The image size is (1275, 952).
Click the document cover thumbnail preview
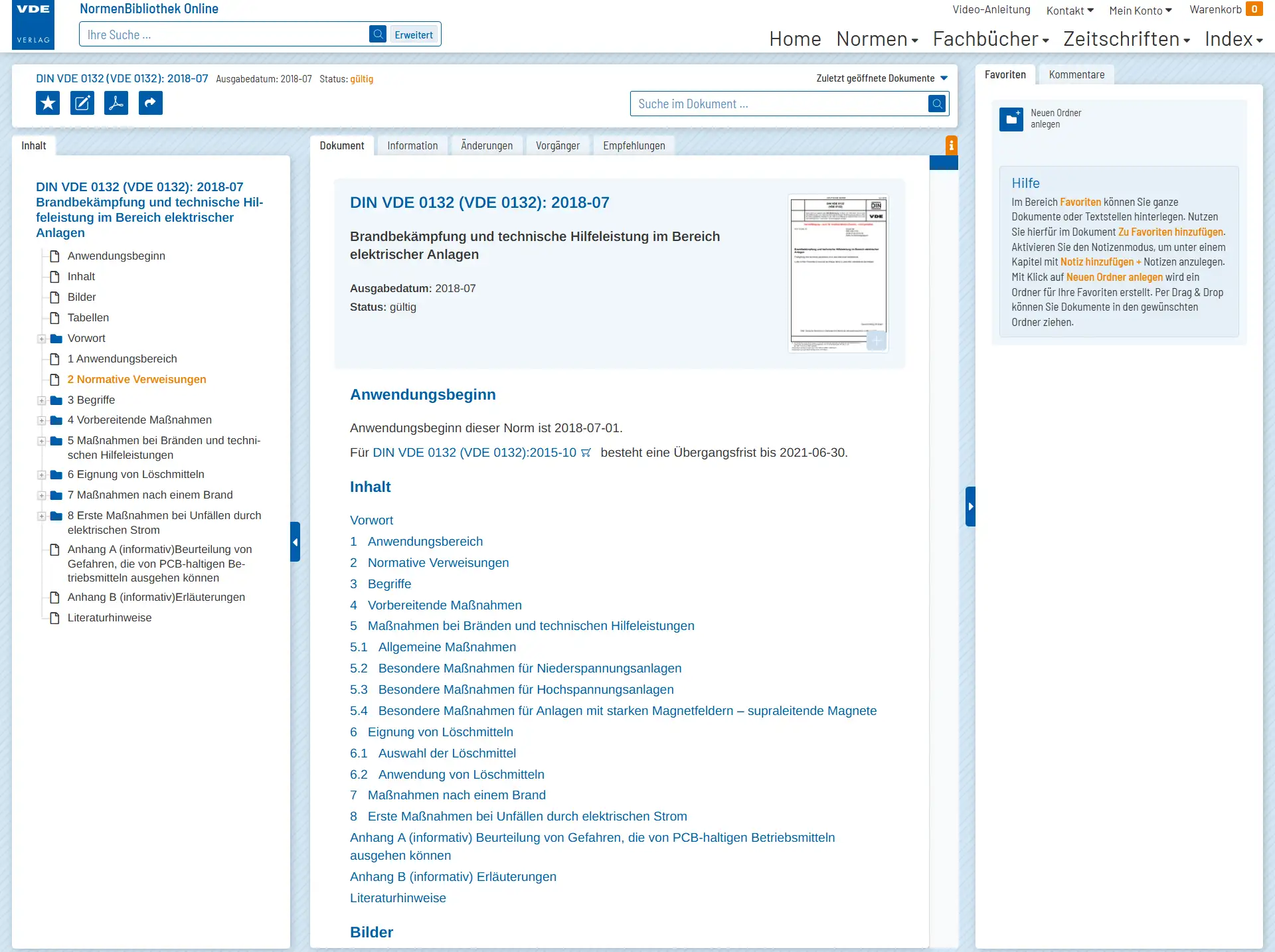click(x=839, y=273)
